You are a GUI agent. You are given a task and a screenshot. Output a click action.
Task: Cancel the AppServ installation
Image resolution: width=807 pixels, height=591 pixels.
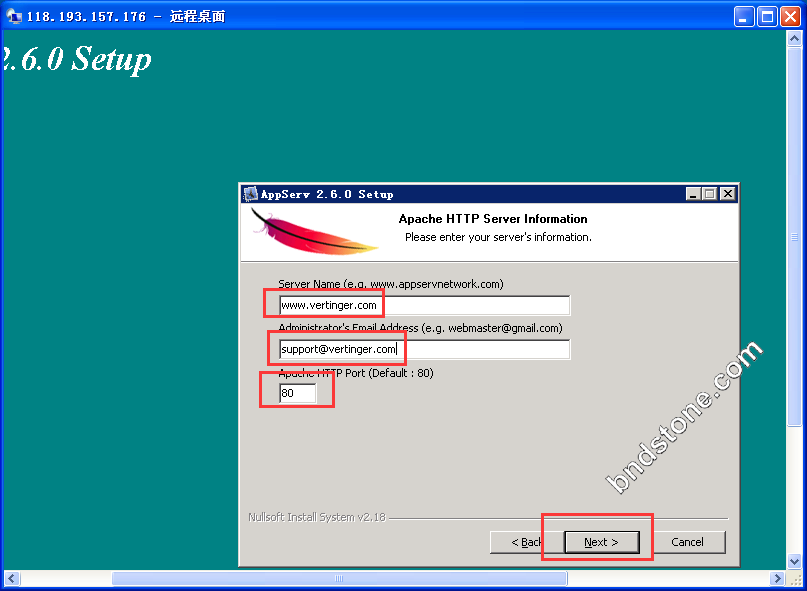[687, 542]
